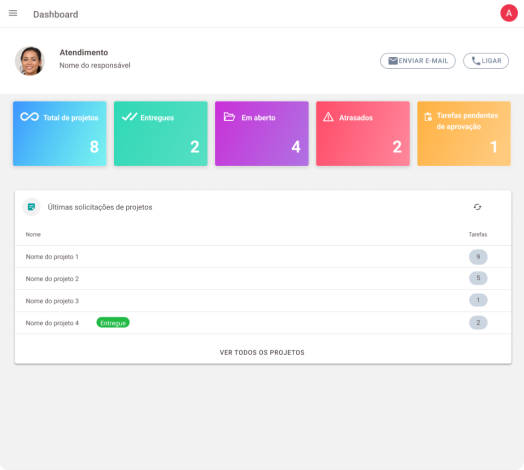Image resolution: width=524 pixels, height=470 pixels.
Task: Click the number 1 on Tarefas pendentes card
Action: click(494, 147)
